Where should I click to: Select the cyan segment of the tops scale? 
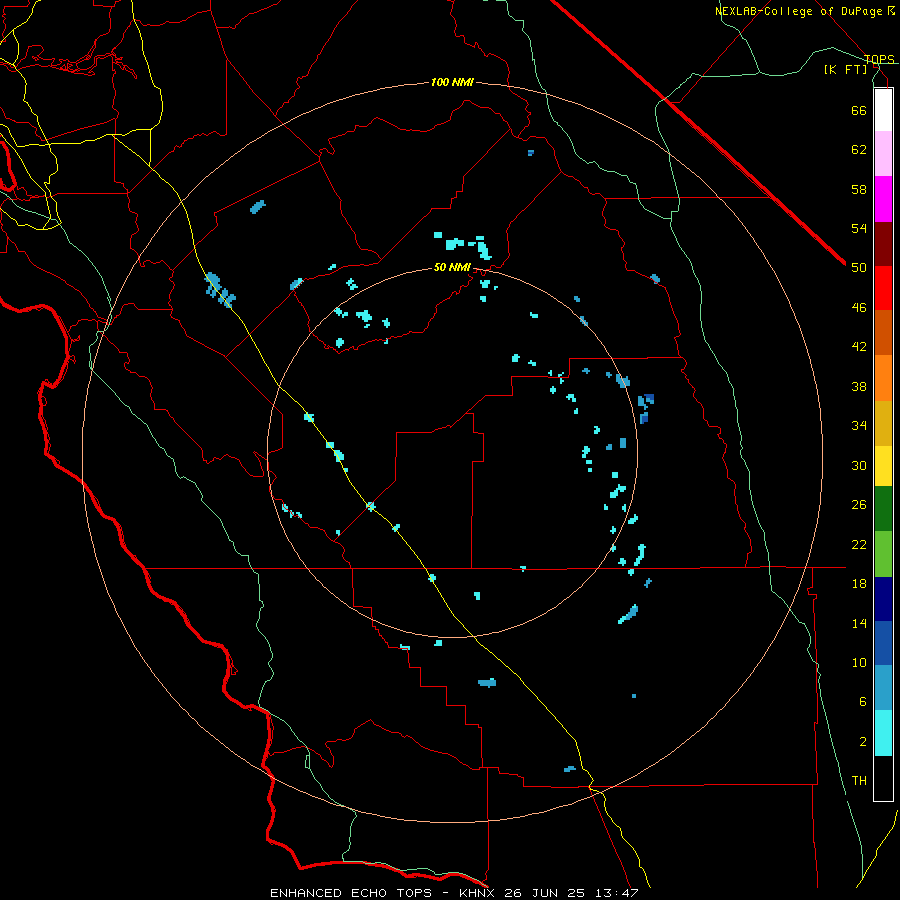(883, 733)
